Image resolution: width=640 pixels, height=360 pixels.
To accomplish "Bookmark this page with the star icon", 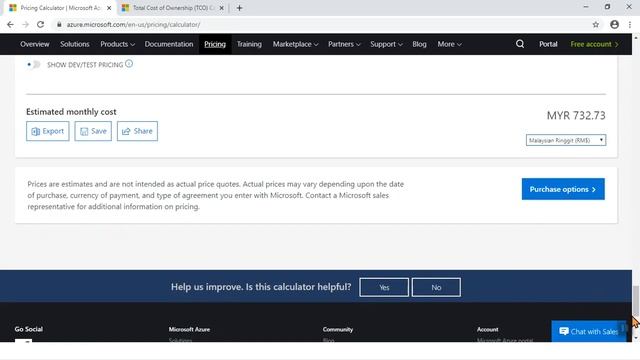I will pos(596,24).
